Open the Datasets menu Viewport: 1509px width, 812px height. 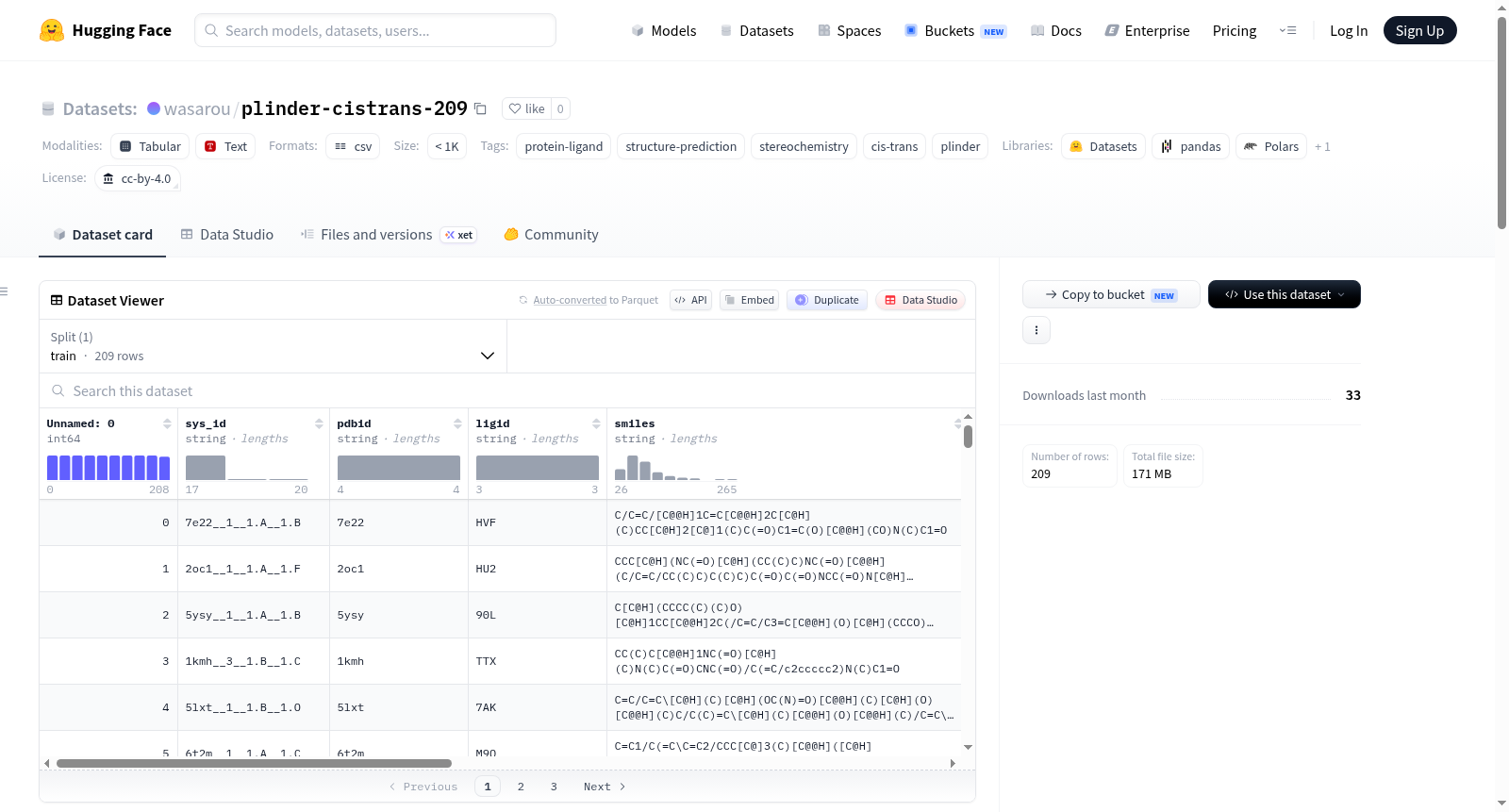pos(757,30)
